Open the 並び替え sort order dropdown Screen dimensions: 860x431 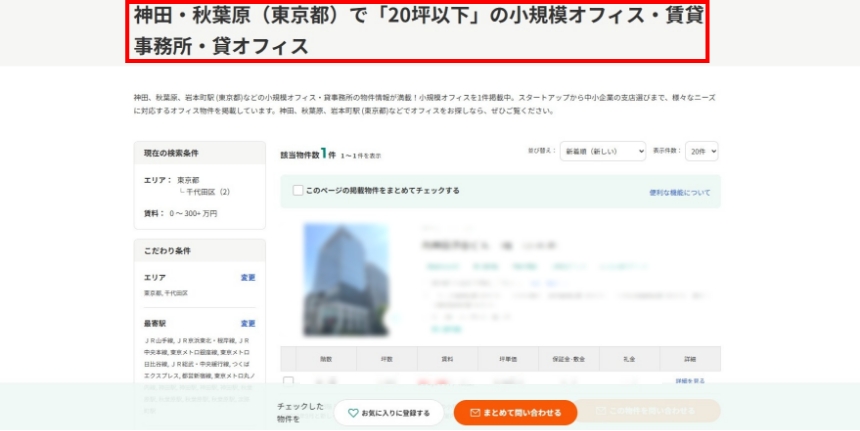pyautogui.click(x=602, y=151)
